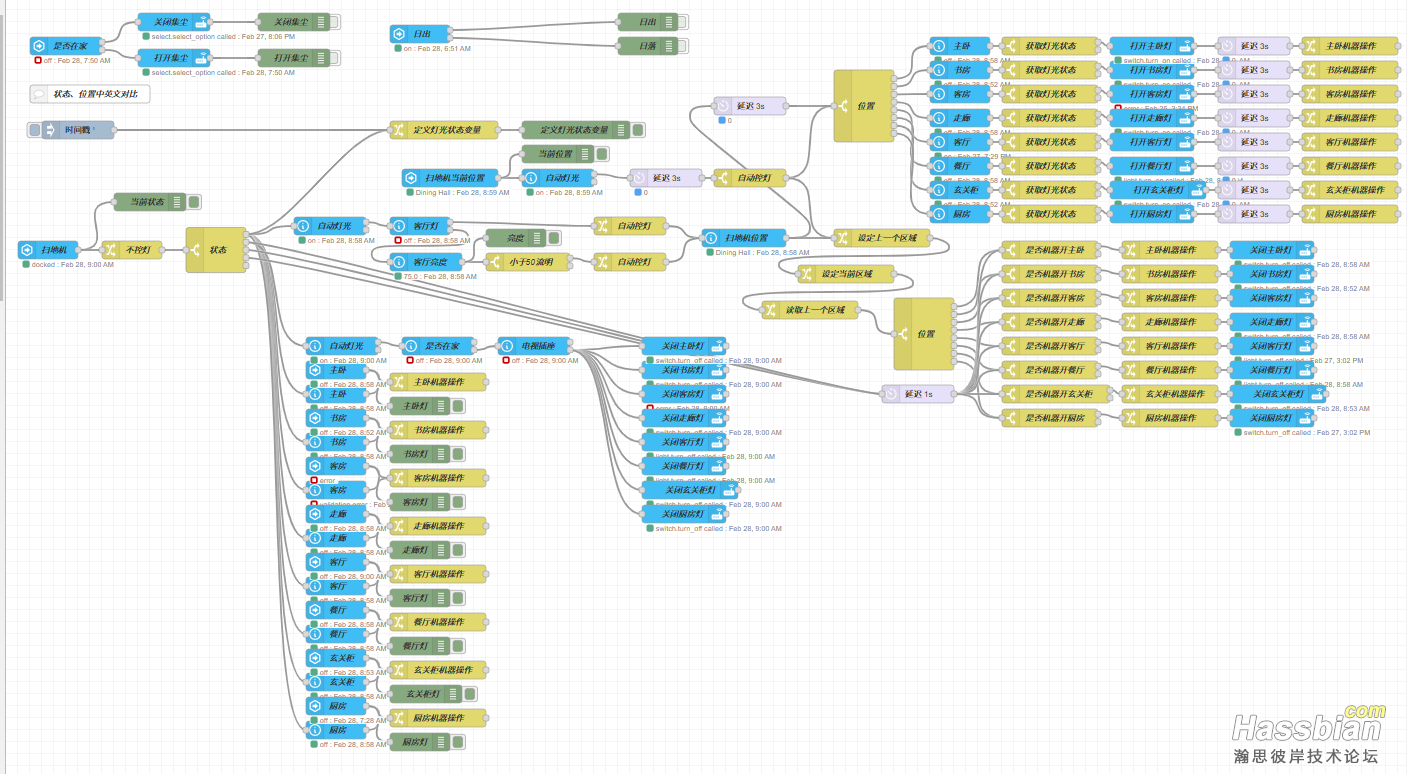Click the 是否机器开书房 node label
Image resolution: width=1407 pixels, height=774 pixels.
tap(1056, 274)
